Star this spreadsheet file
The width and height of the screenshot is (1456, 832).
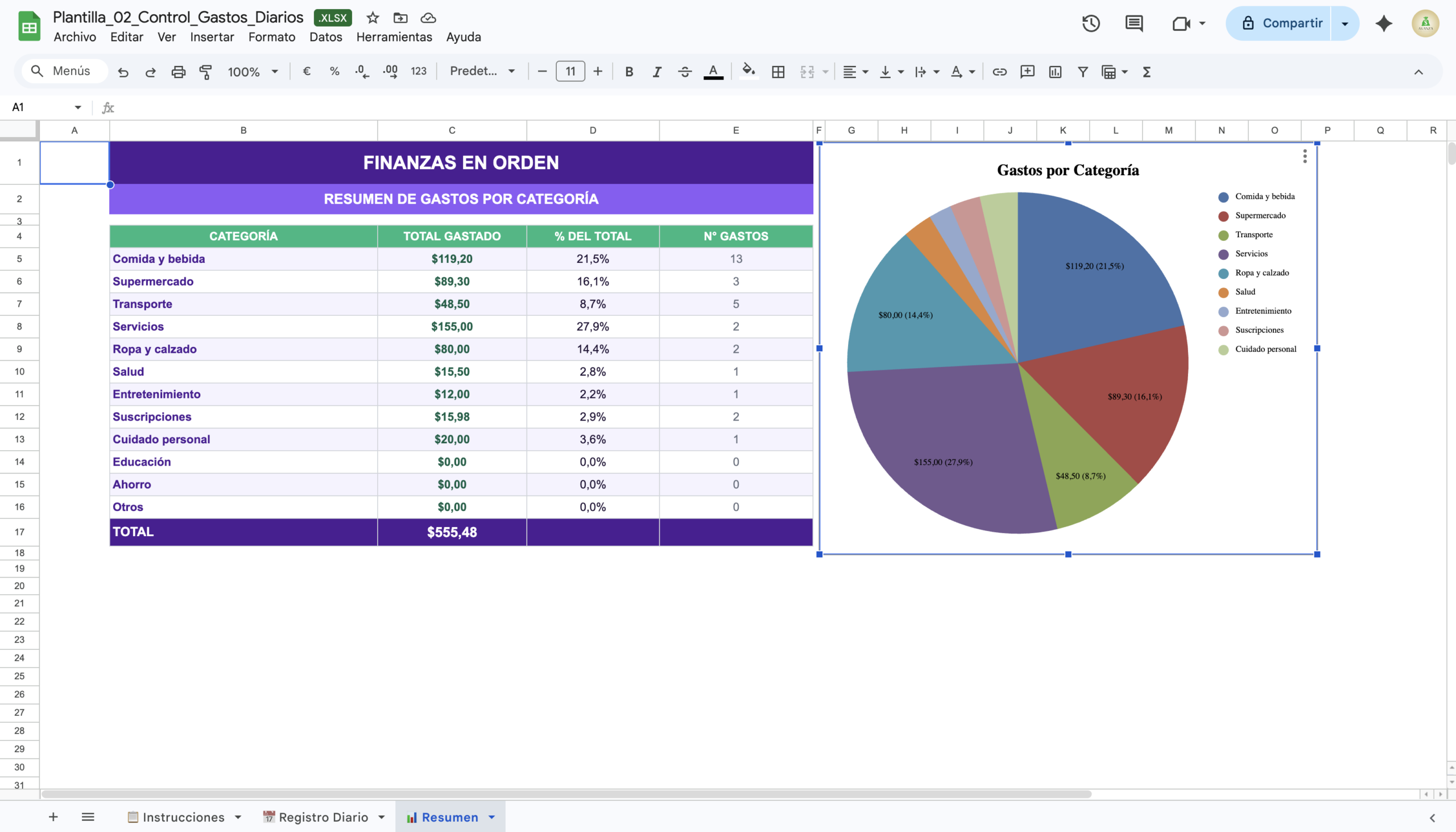point(373,18)
